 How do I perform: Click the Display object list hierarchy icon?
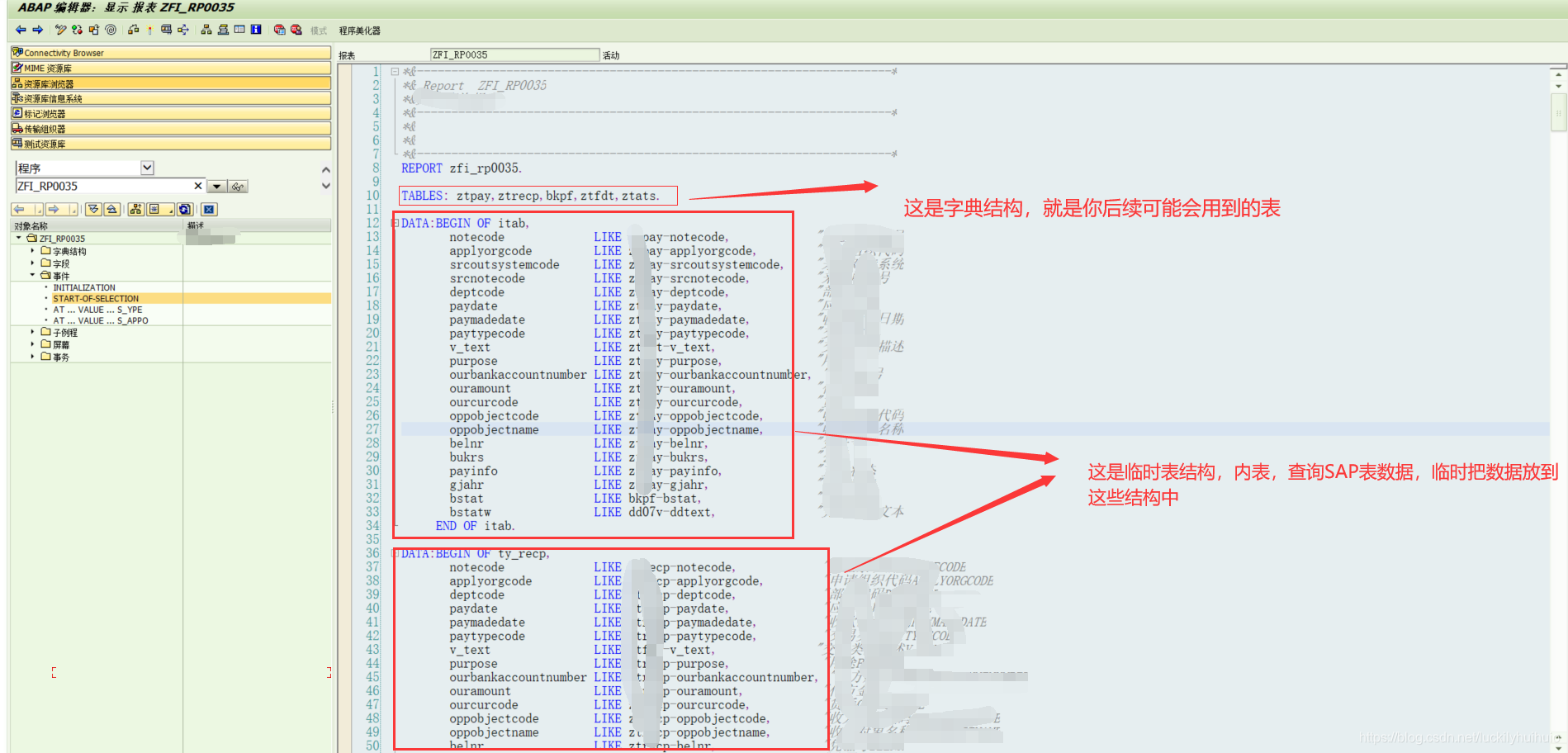coord(206,30)
